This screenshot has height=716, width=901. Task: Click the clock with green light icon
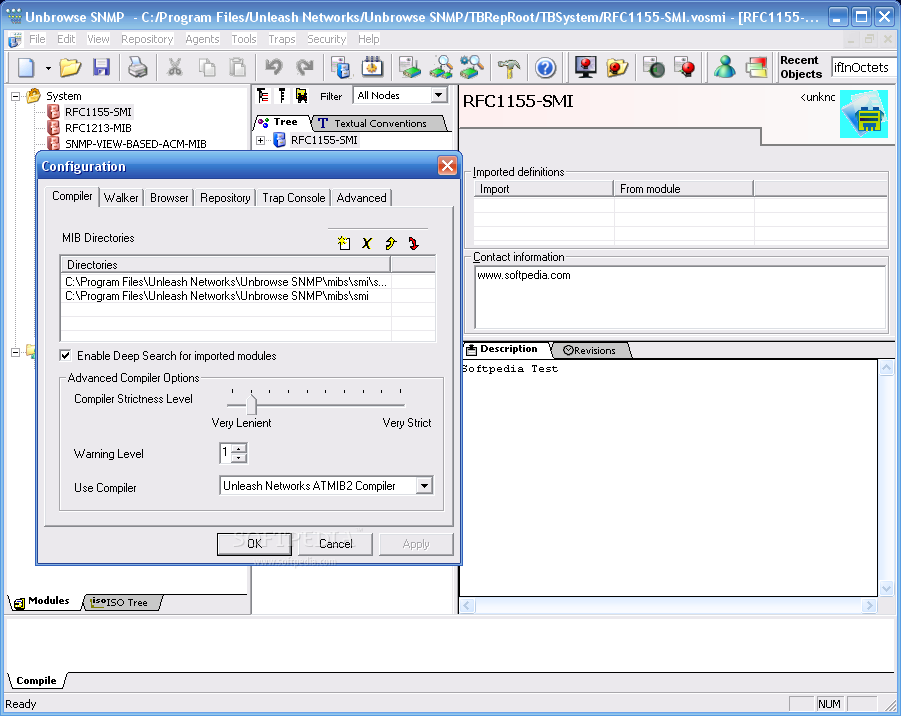click(x=654, y=67)
